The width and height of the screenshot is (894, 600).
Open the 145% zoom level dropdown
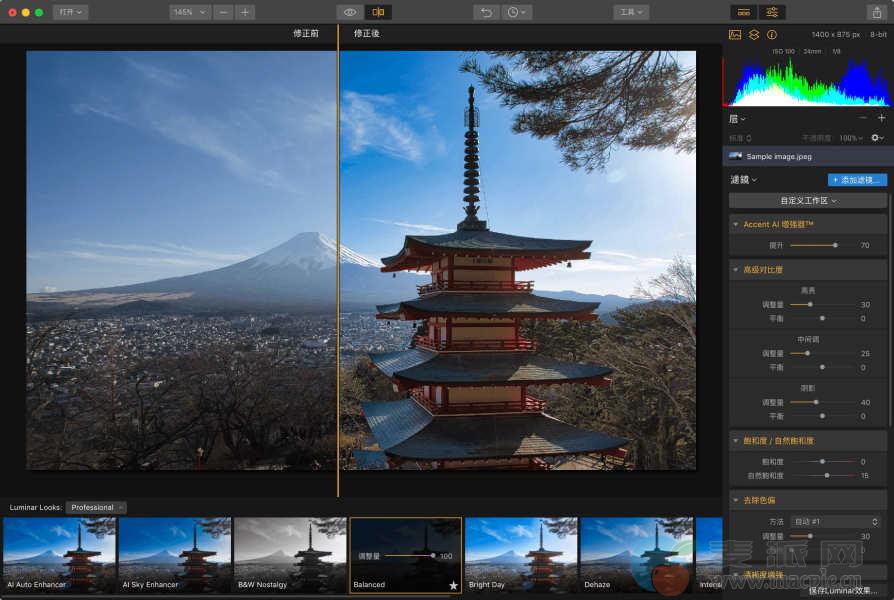click(189, 12)
